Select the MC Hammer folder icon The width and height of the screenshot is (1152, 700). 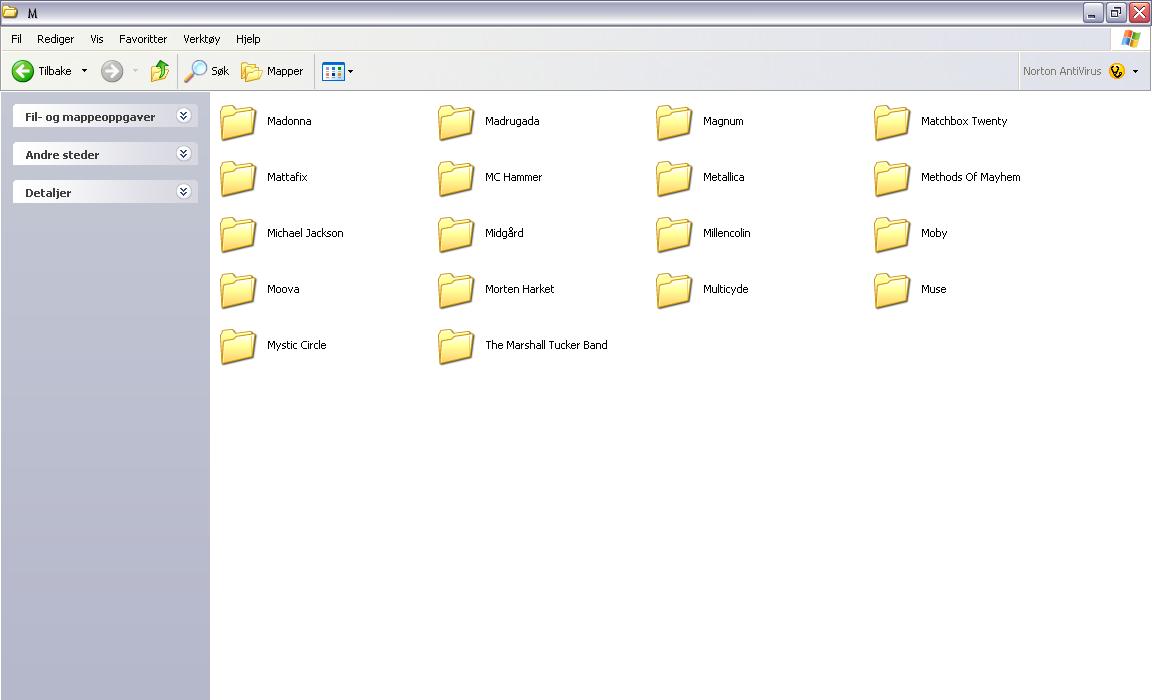[x=456, y=178]
